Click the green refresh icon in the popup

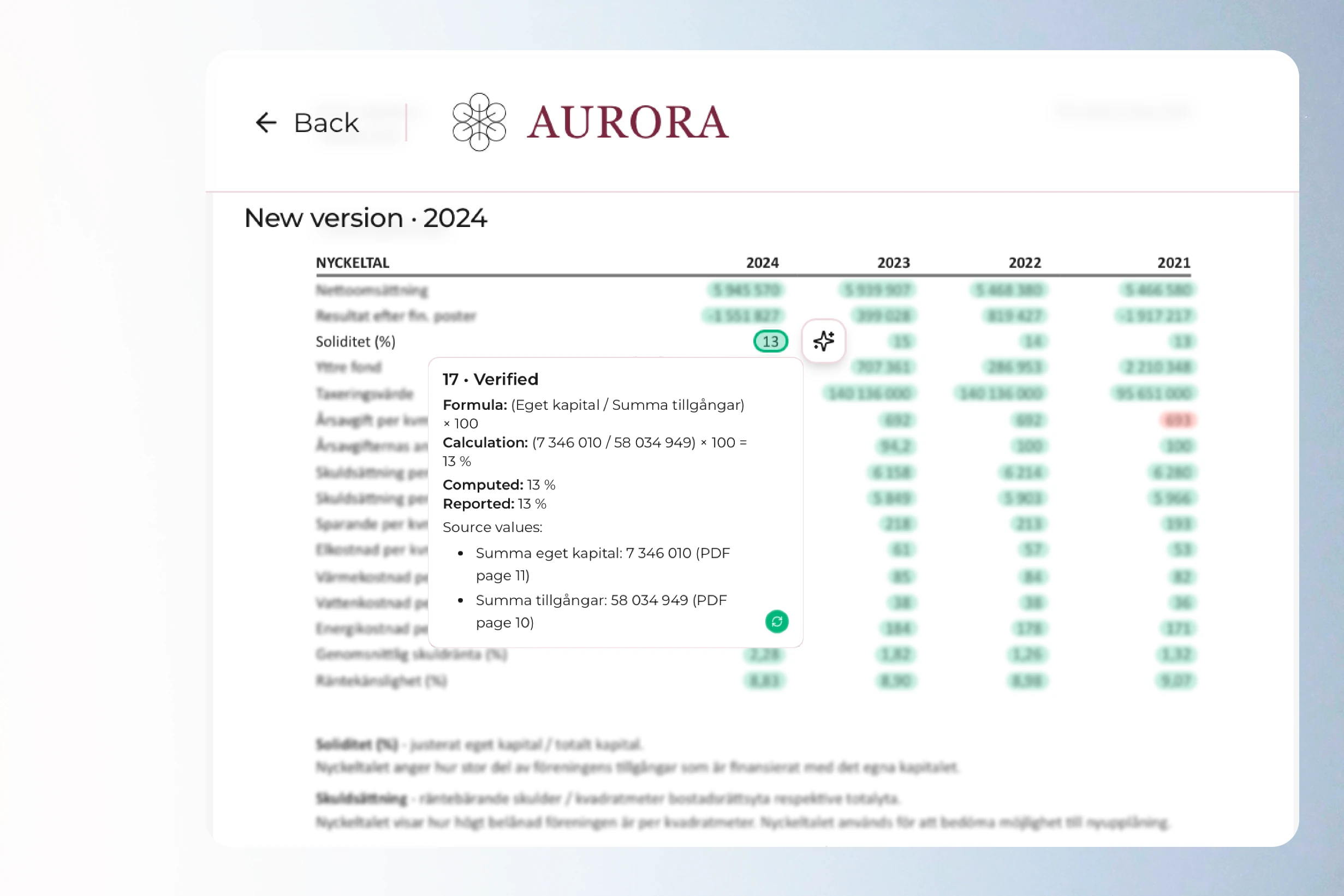click(x=777, y=622)
